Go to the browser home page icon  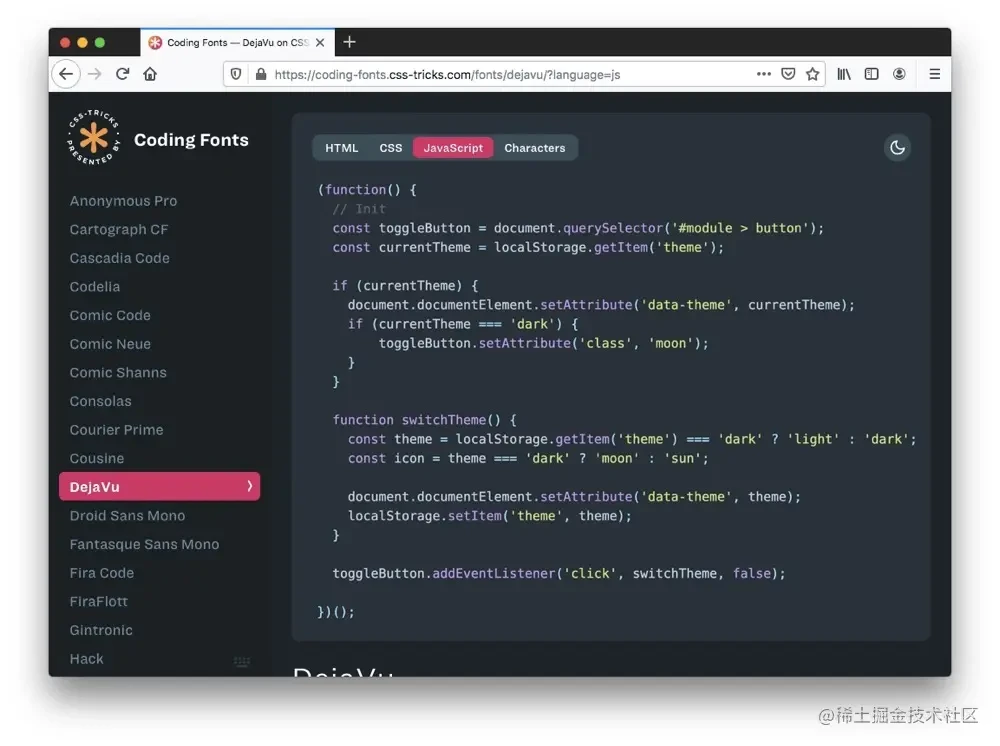[150, 74]
